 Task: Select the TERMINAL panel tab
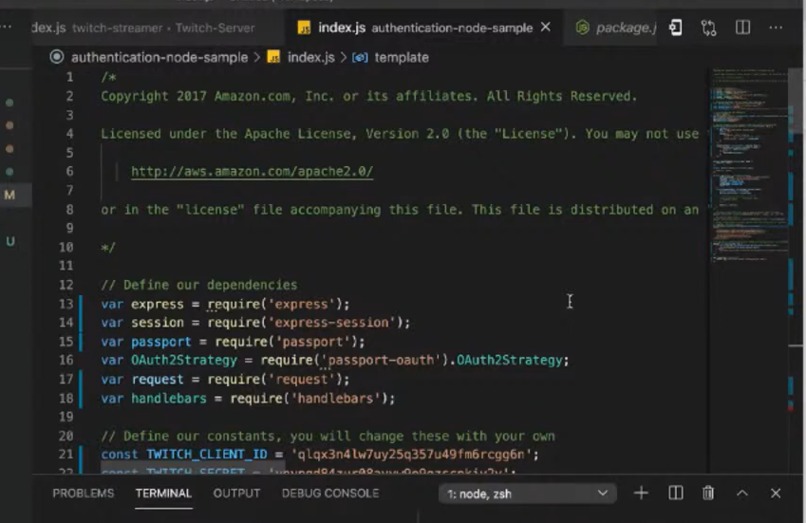point(163,493)
